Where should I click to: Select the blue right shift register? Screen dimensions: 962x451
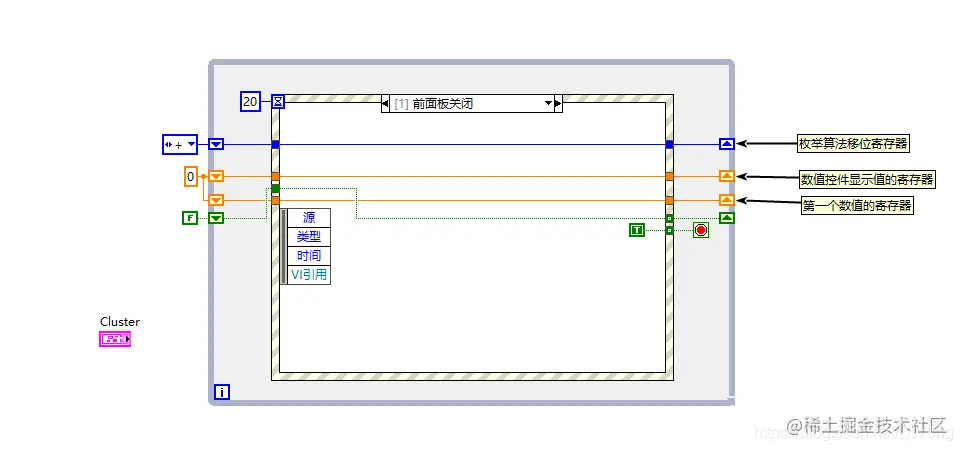tap(727, 144)
